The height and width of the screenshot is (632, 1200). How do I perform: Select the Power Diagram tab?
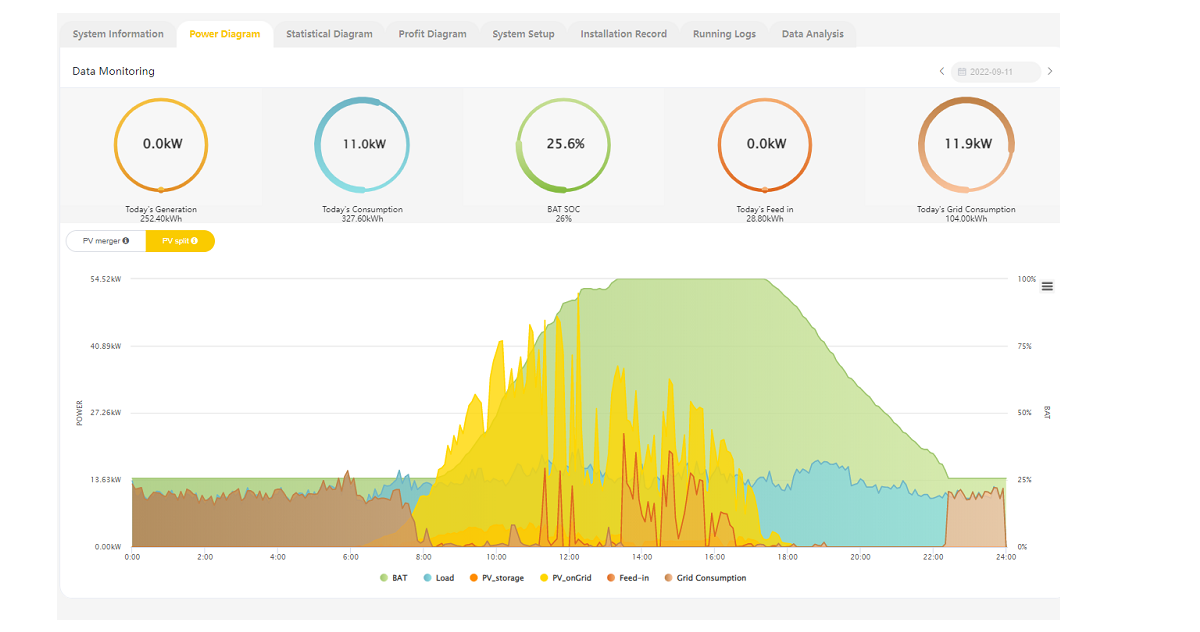tap(225, 34)
